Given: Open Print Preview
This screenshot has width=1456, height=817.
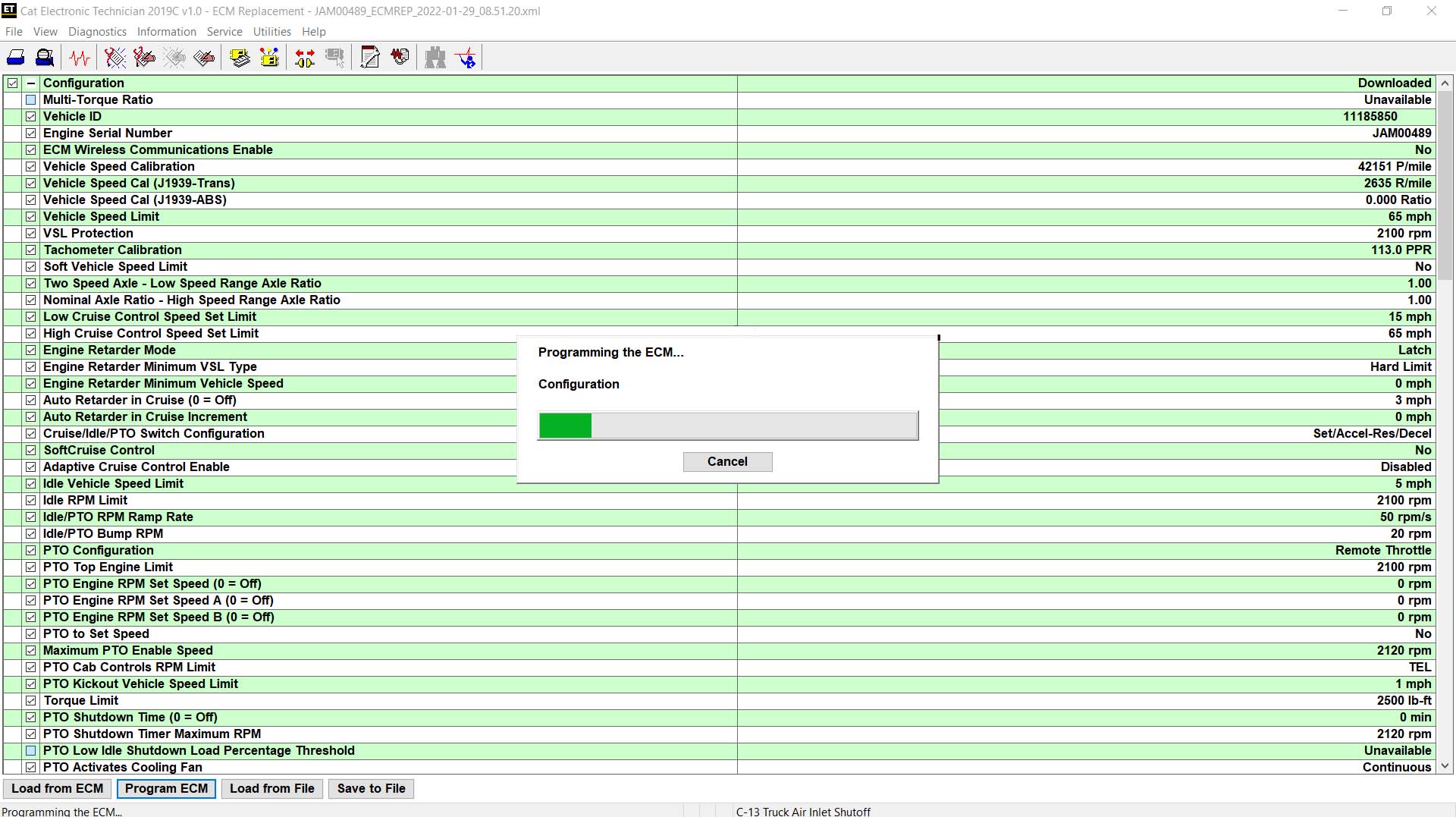Looking at the screenshot, I should click(44, 57).
